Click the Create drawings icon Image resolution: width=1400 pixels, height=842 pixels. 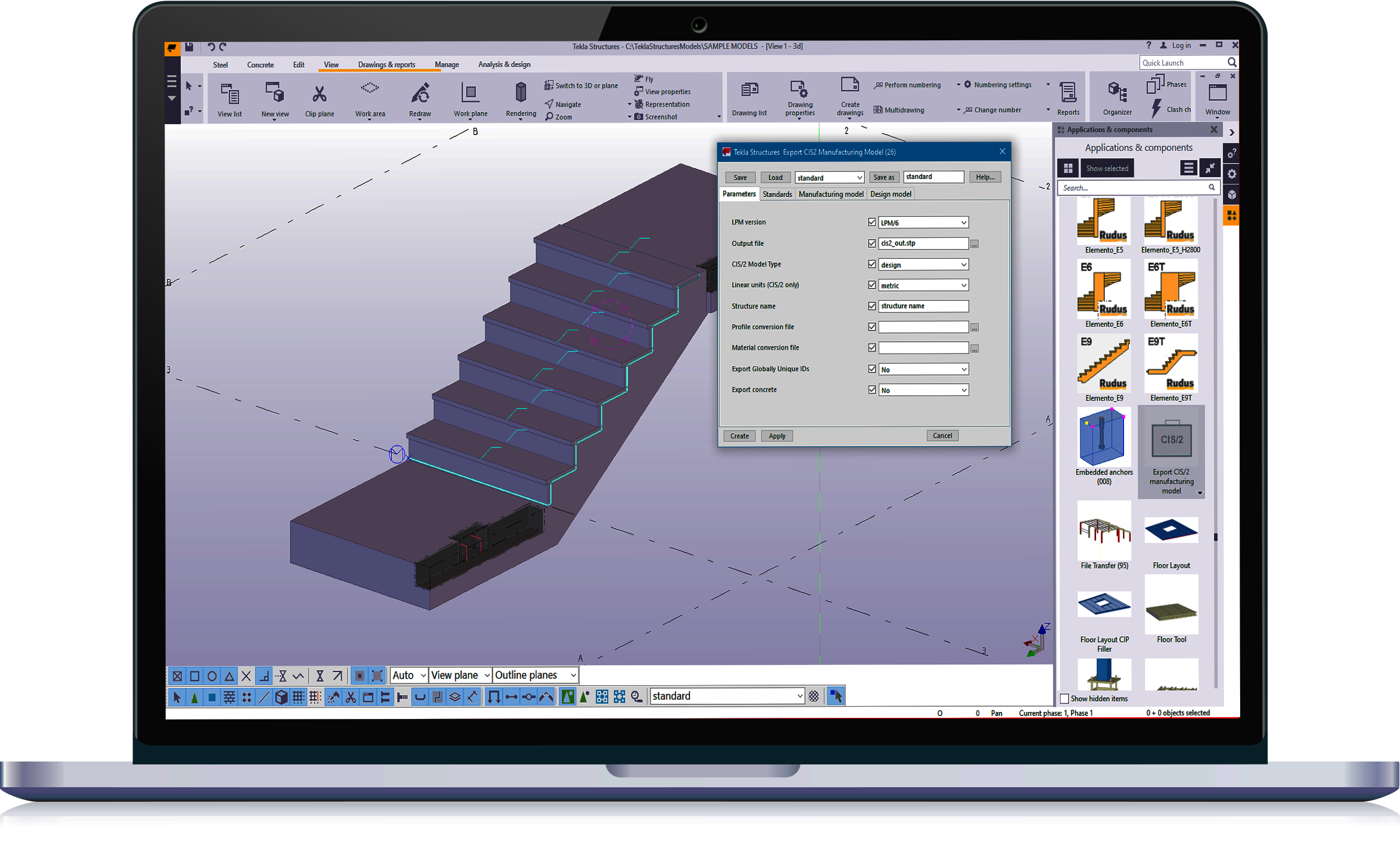850,97
